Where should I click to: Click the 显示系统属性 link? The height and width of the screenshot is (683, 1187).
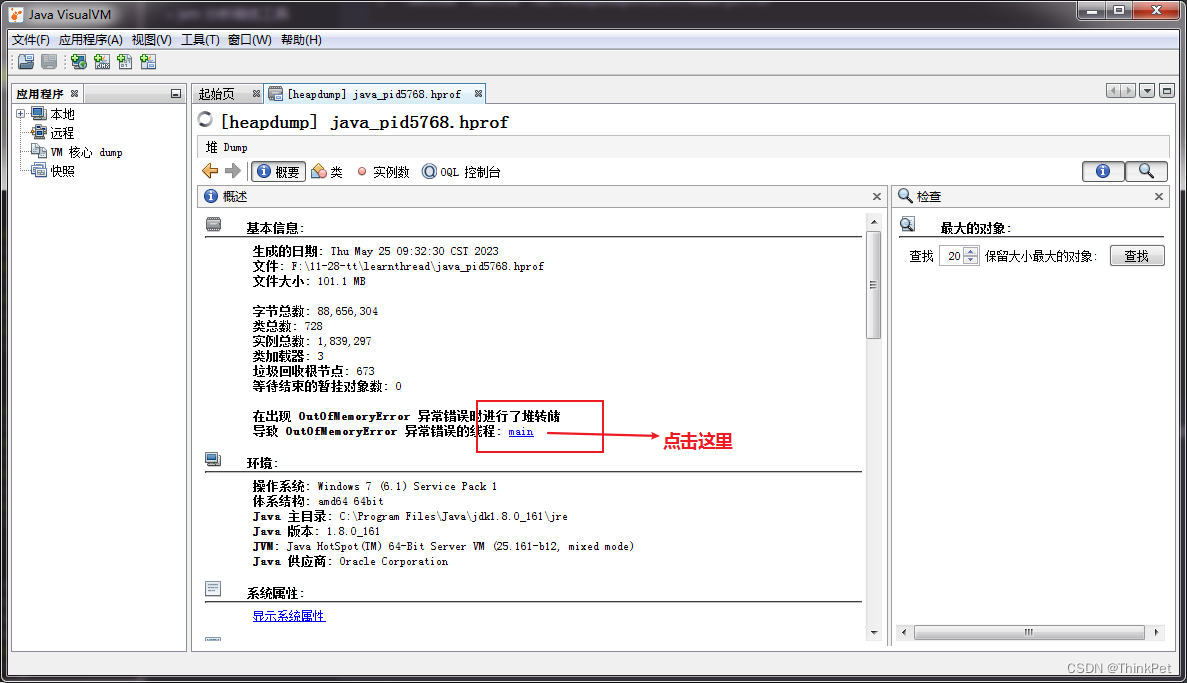click(288, 616)
